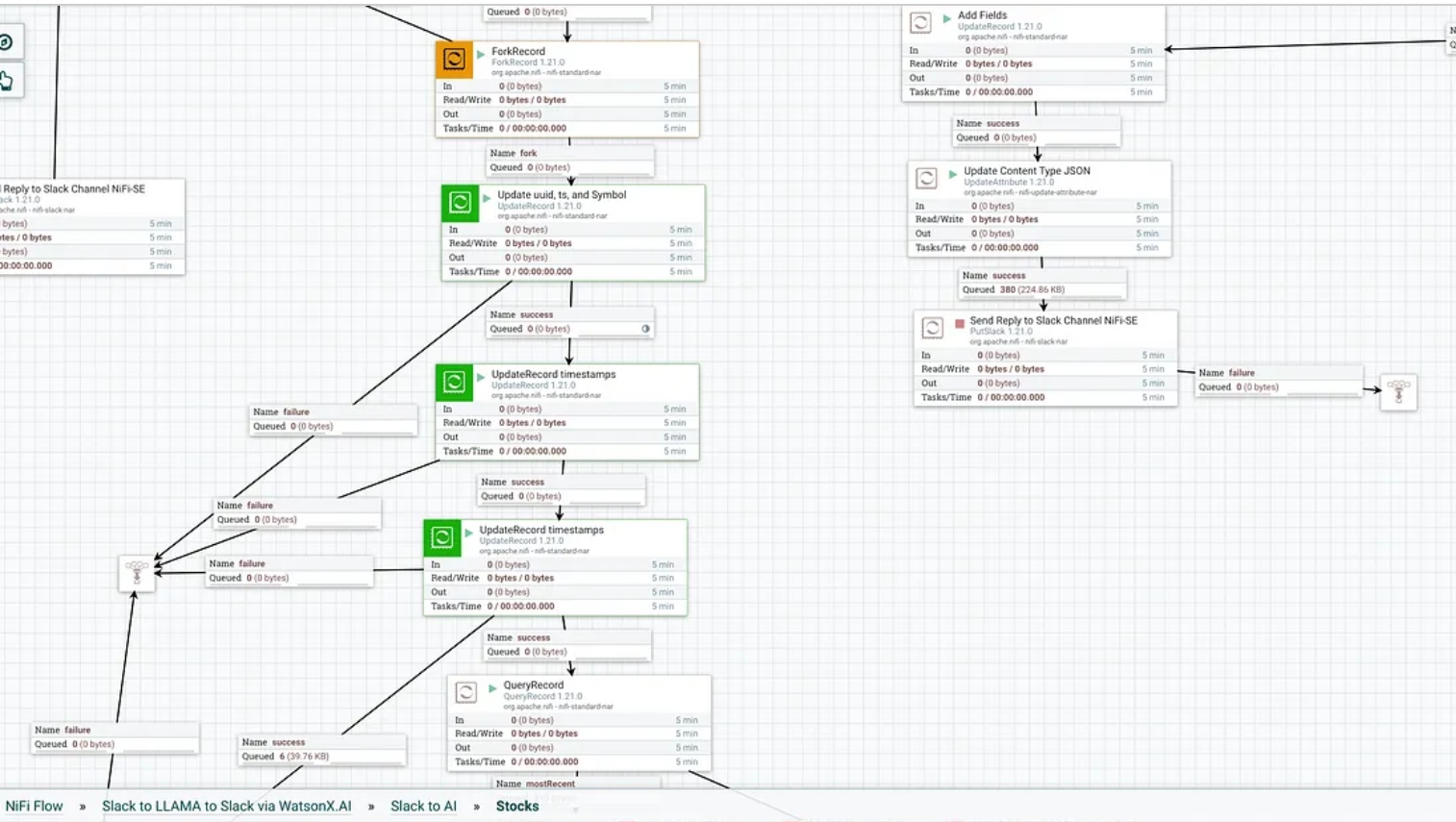Select the success connection queued 380 (224.86 KB)
1456x822 pixels.
point(1042,283)
